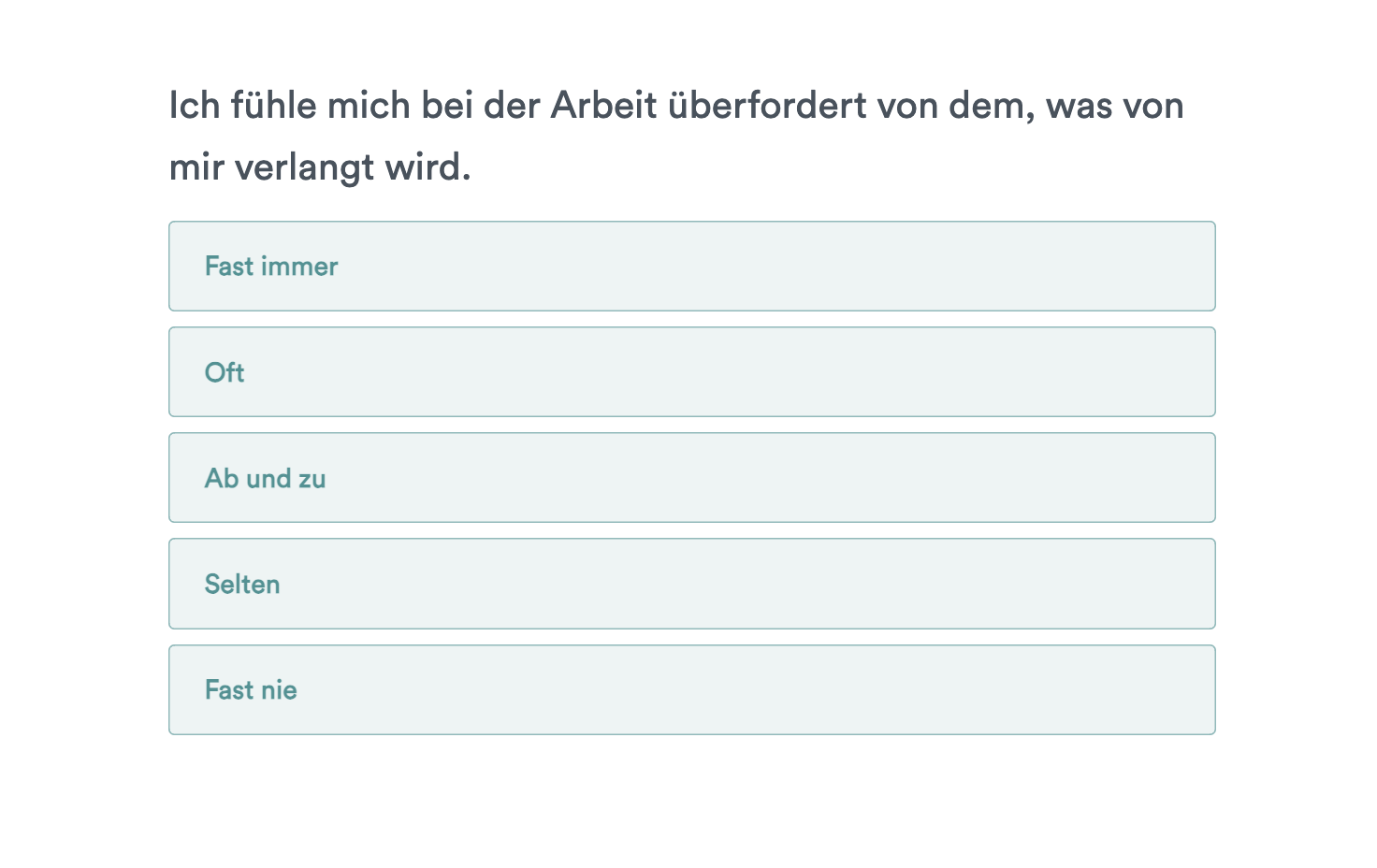Answer the question with "Fast nie"
This screenshot has height=868, width=1377.
(x=691, y=690)
